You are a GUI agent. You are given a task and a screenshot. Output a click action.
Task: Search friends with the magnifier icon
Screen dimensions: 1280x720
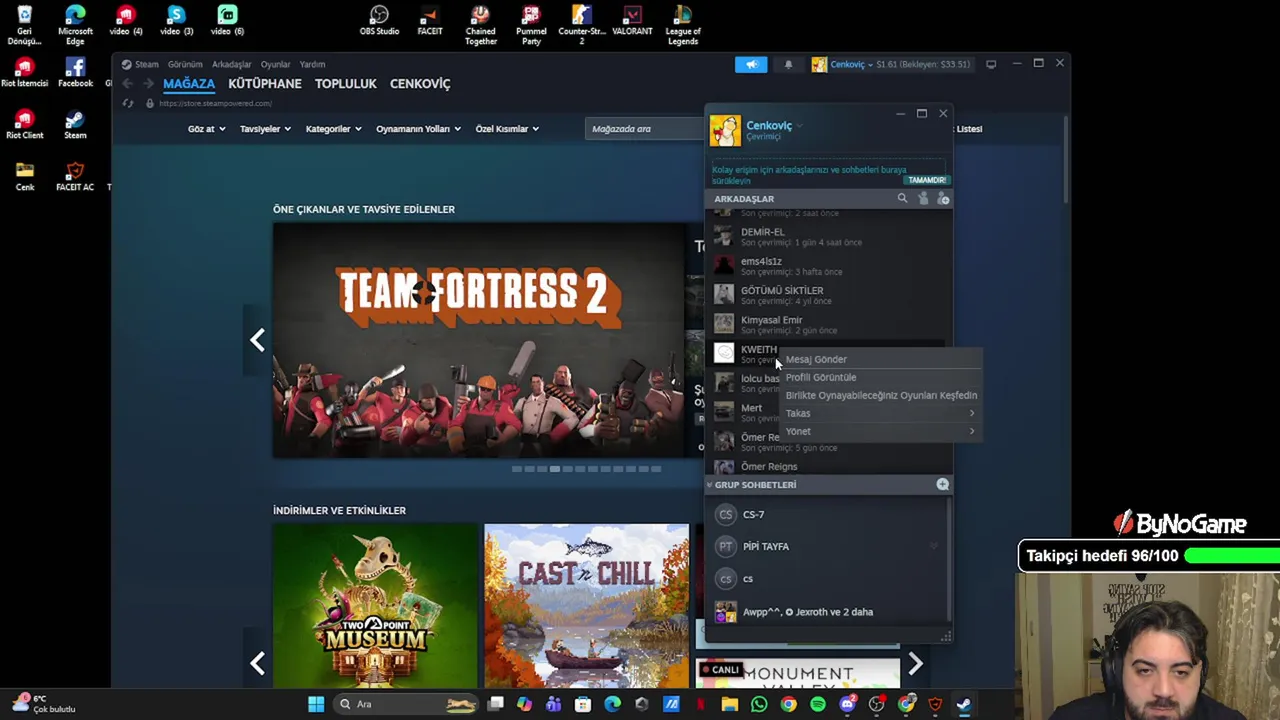pyautogui.click(x=902, y=199)
